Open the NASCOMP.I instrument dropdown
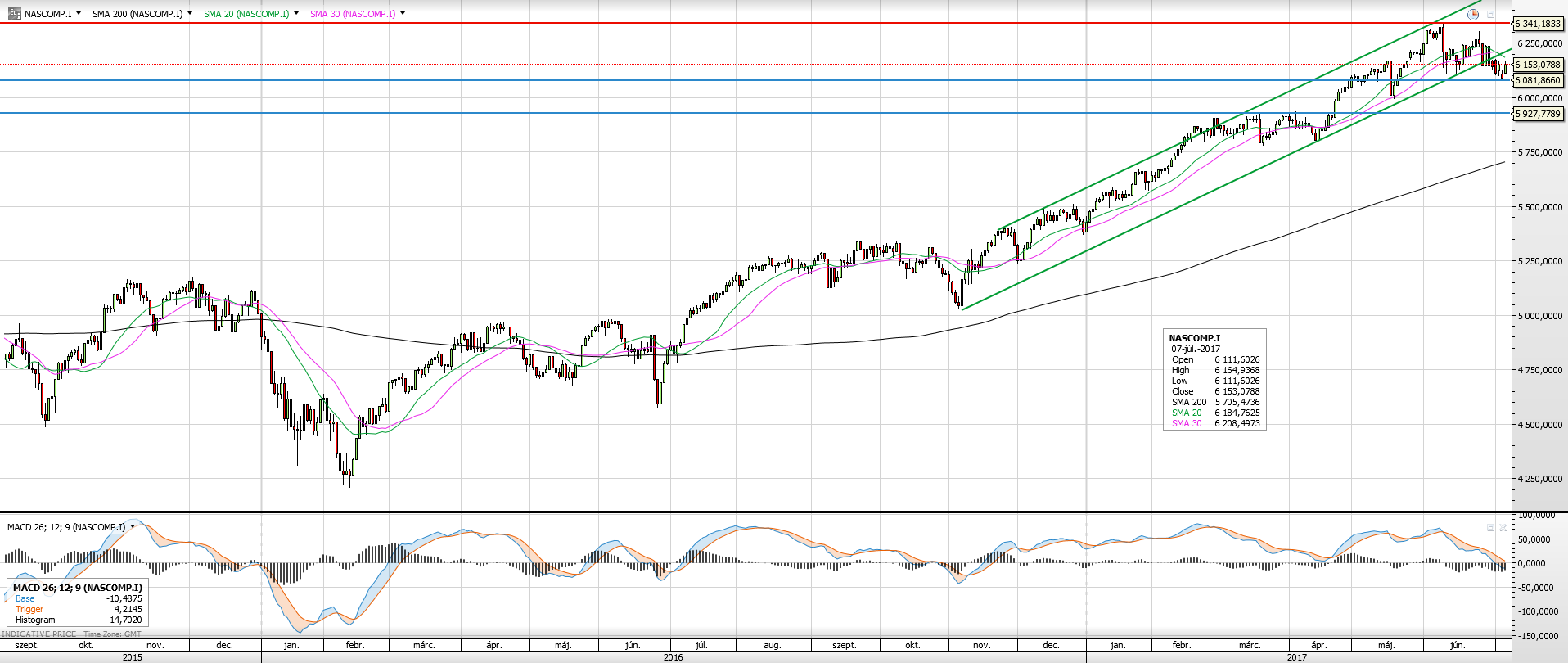Viewport: 1568px width, 663px height. click(x=79, y=13)
